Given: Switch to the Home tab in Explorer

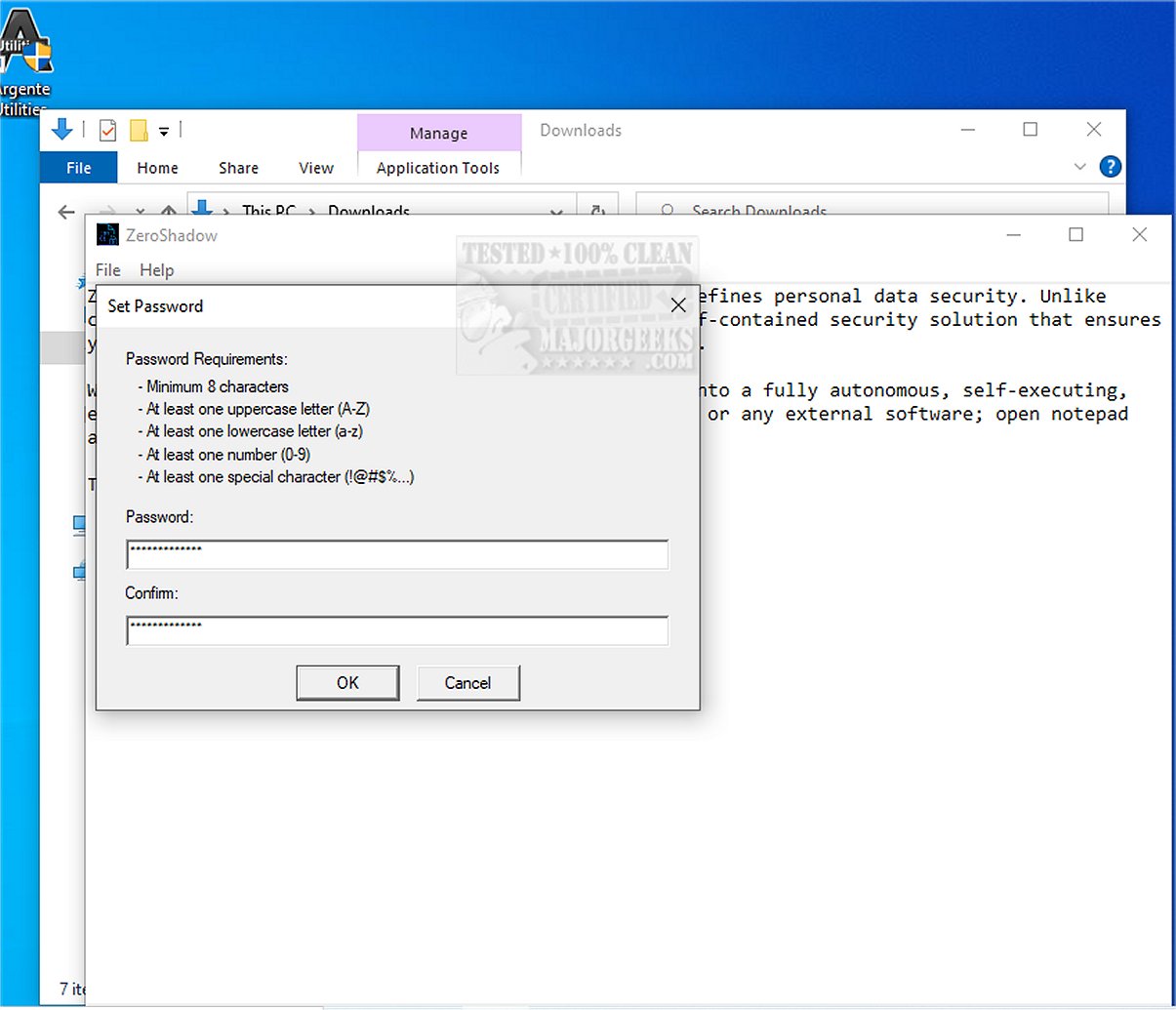Looking at the screenshot, I should [x=157, y=168].
